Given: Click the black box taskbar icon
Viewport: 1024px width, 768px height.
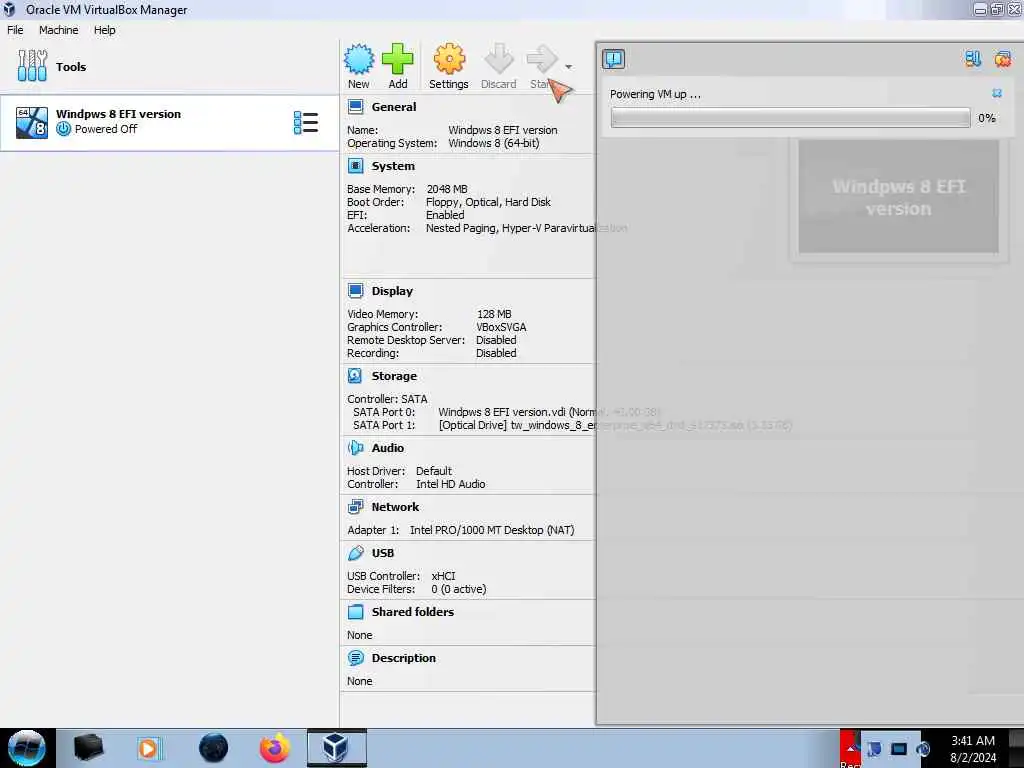Looking at the screenshot, I should coord(89,748).
